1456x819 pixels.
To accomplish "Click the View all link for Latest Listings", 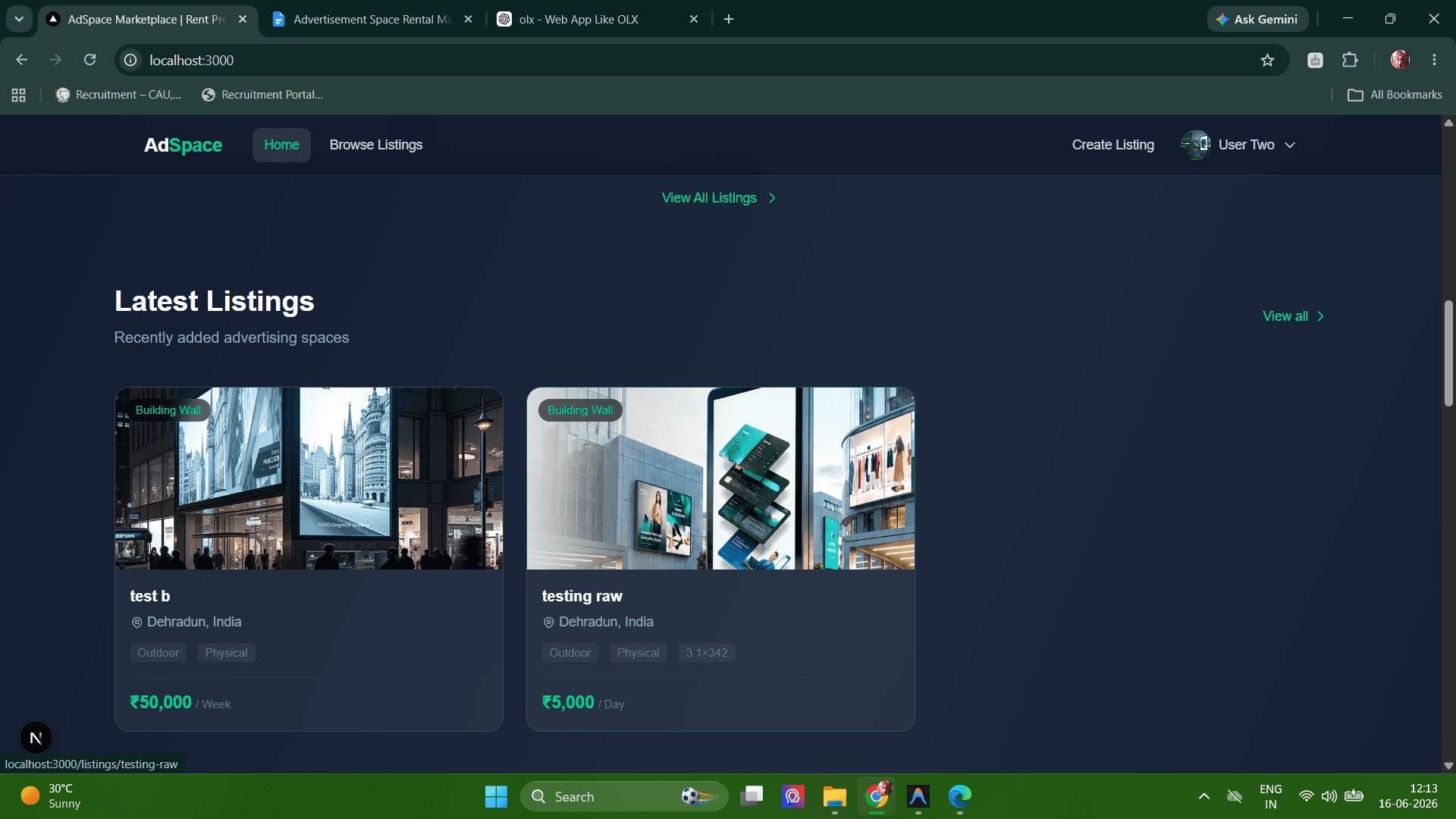I will coord(1285,316).
